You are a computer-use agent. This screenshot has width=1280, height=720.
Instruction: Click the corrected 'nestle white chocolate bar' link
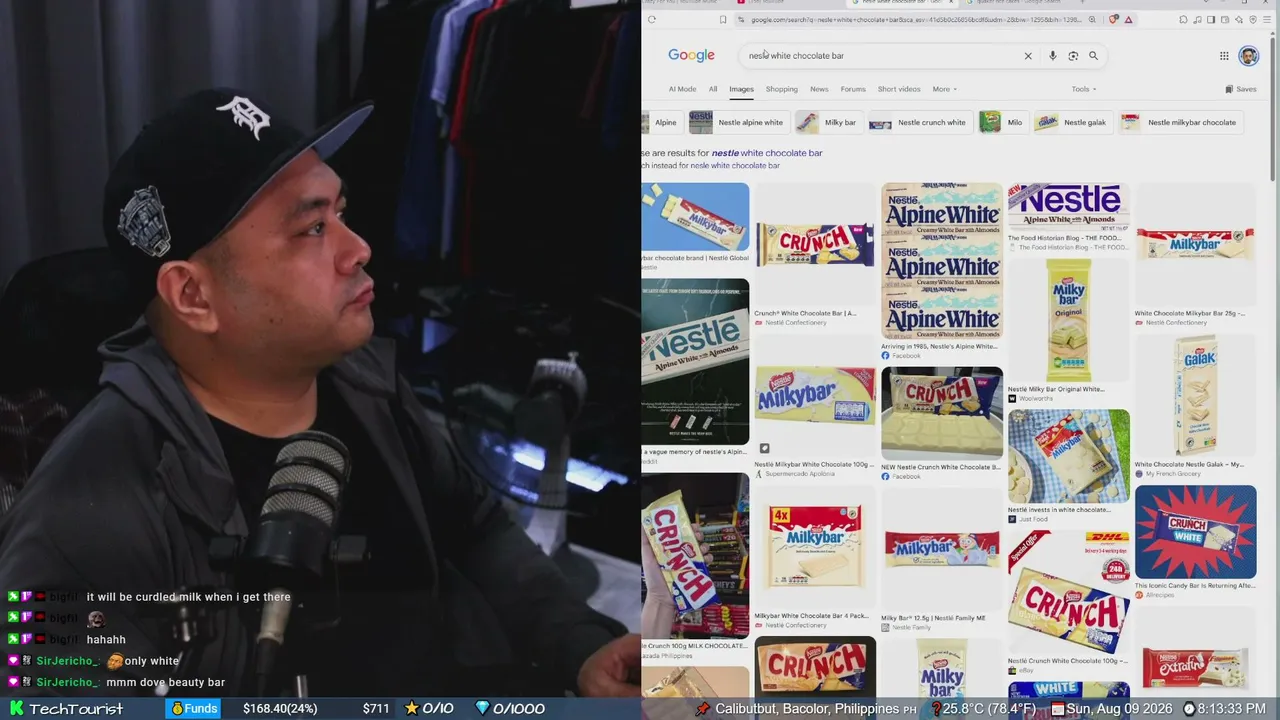click(x=767, y=153)
